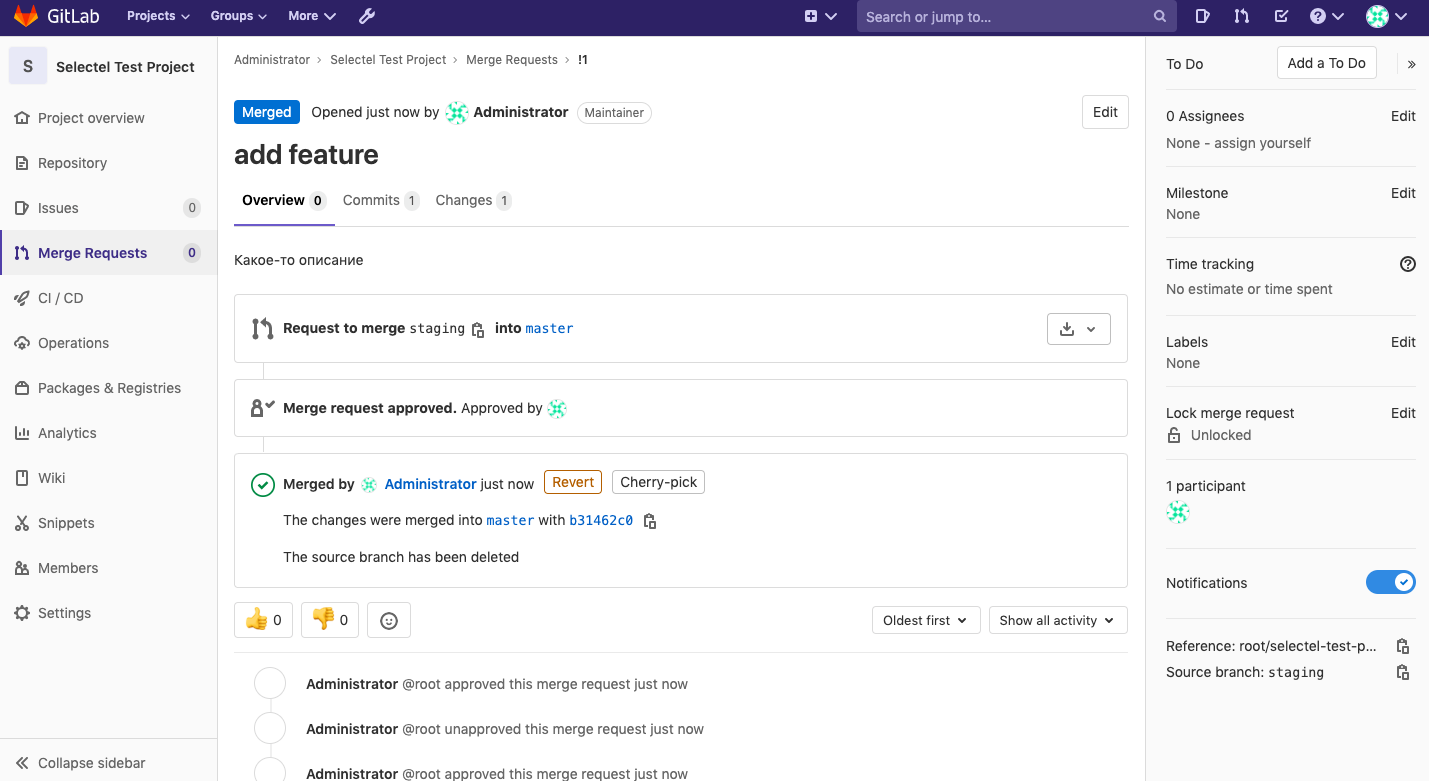The image size is (1429, 781).
Task: Open issues icon in top bar
Action: click(x=1203, y=16)
